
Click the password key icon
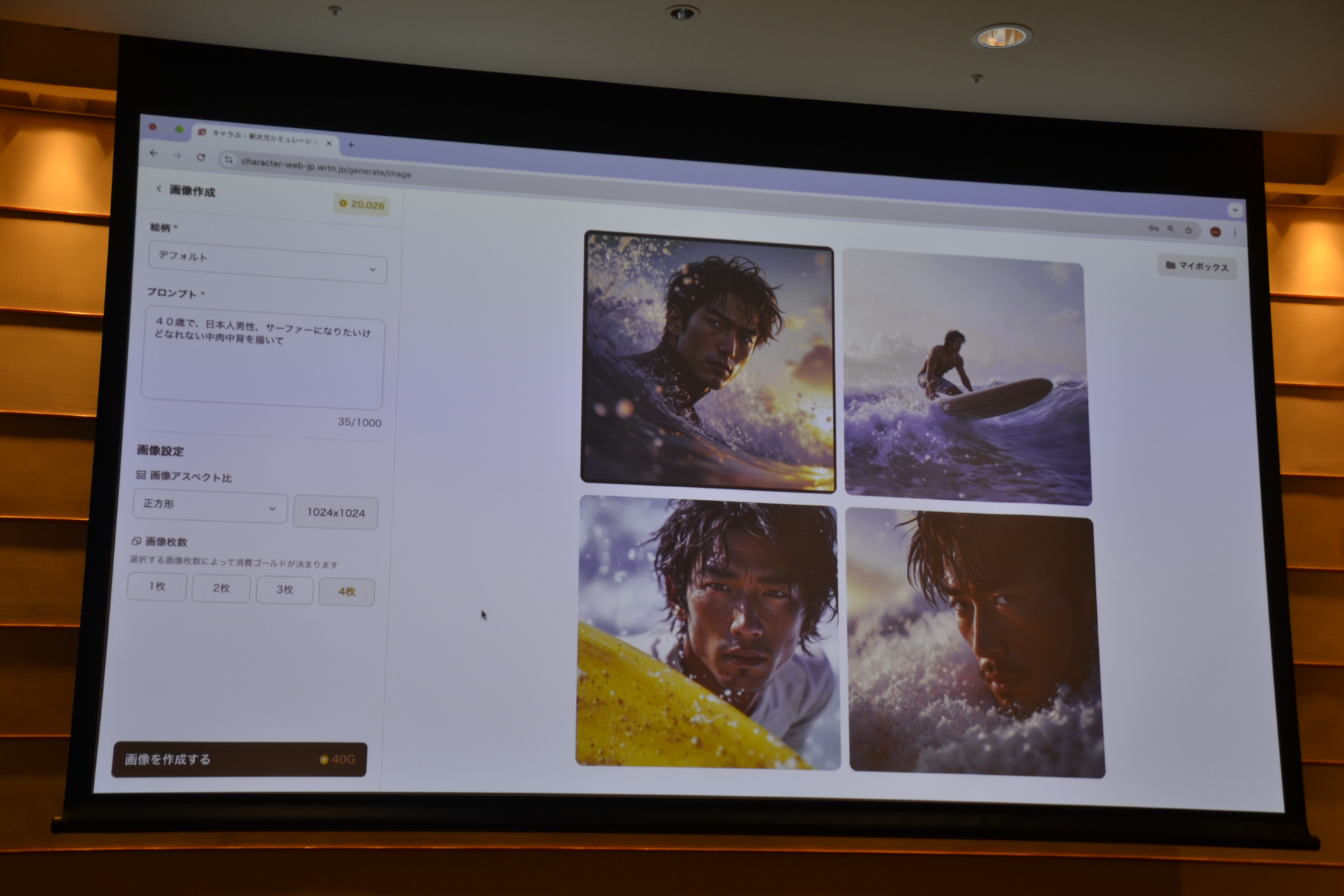coord(1153,228)
